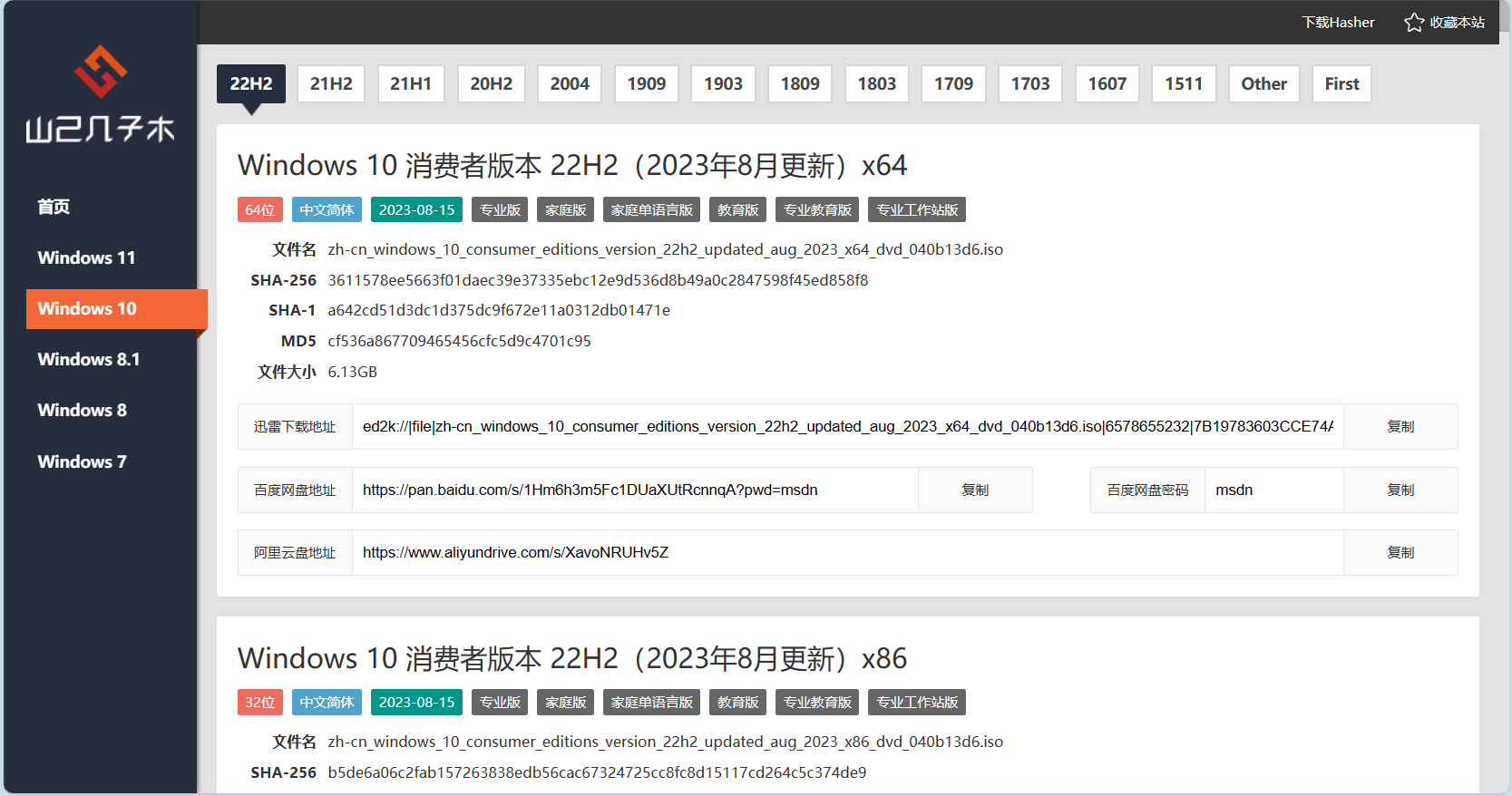Click the x64 edition heading title

coord(572,165)
